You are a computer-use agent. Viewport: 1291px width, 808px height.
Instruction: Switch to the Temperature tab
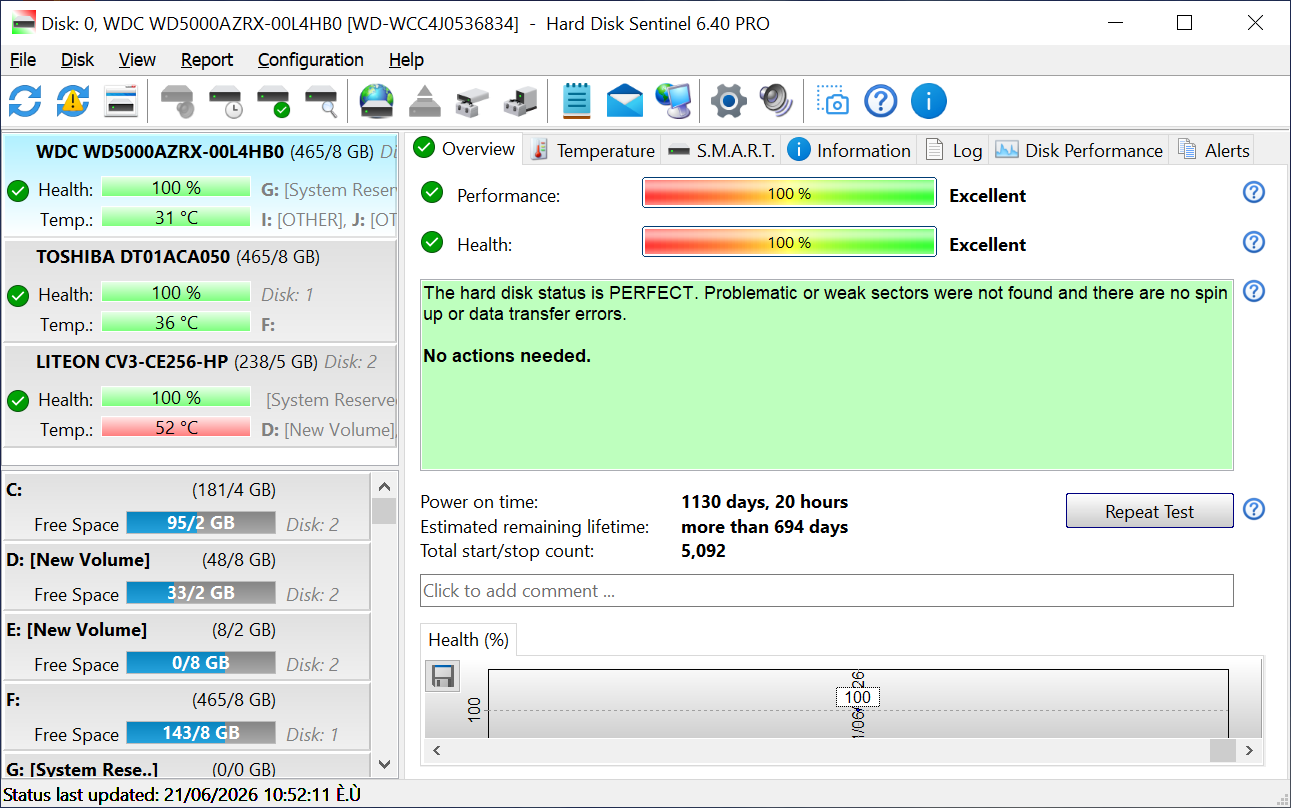point(593,150)
